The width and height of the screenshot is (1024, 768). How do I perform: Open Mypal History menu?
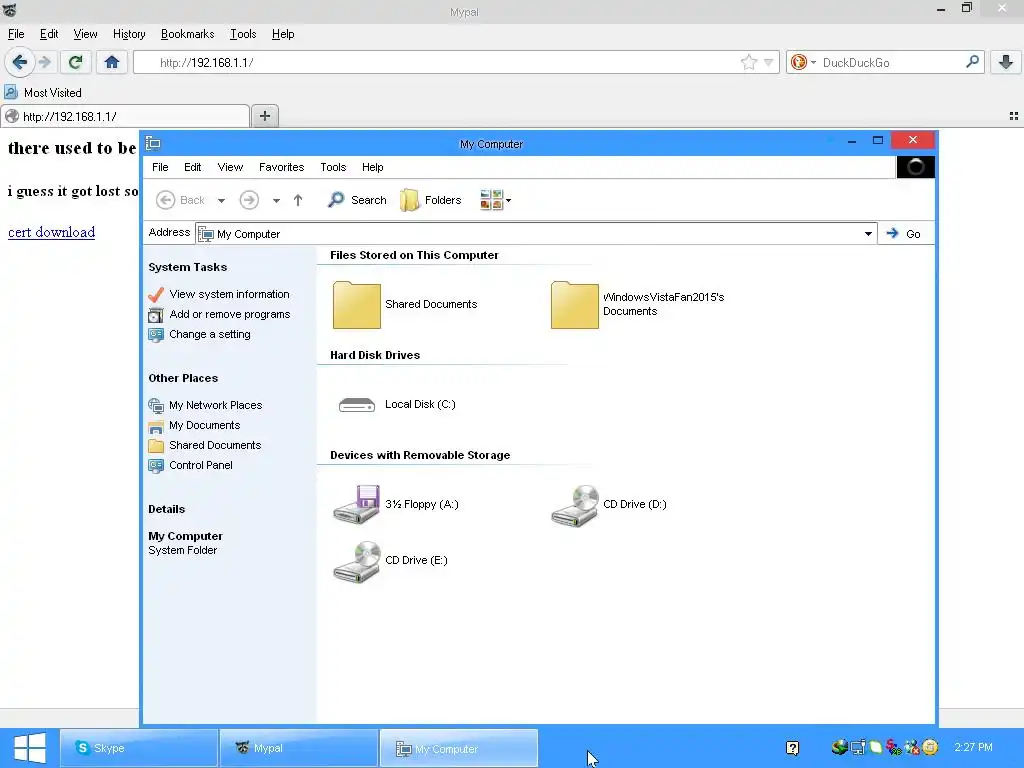129,34
